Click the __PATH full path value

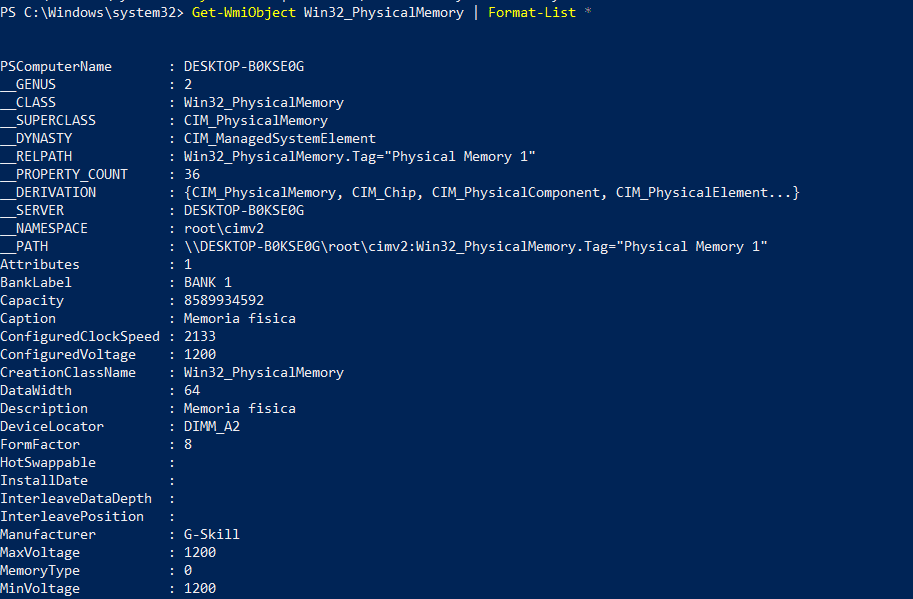[475, 246]
